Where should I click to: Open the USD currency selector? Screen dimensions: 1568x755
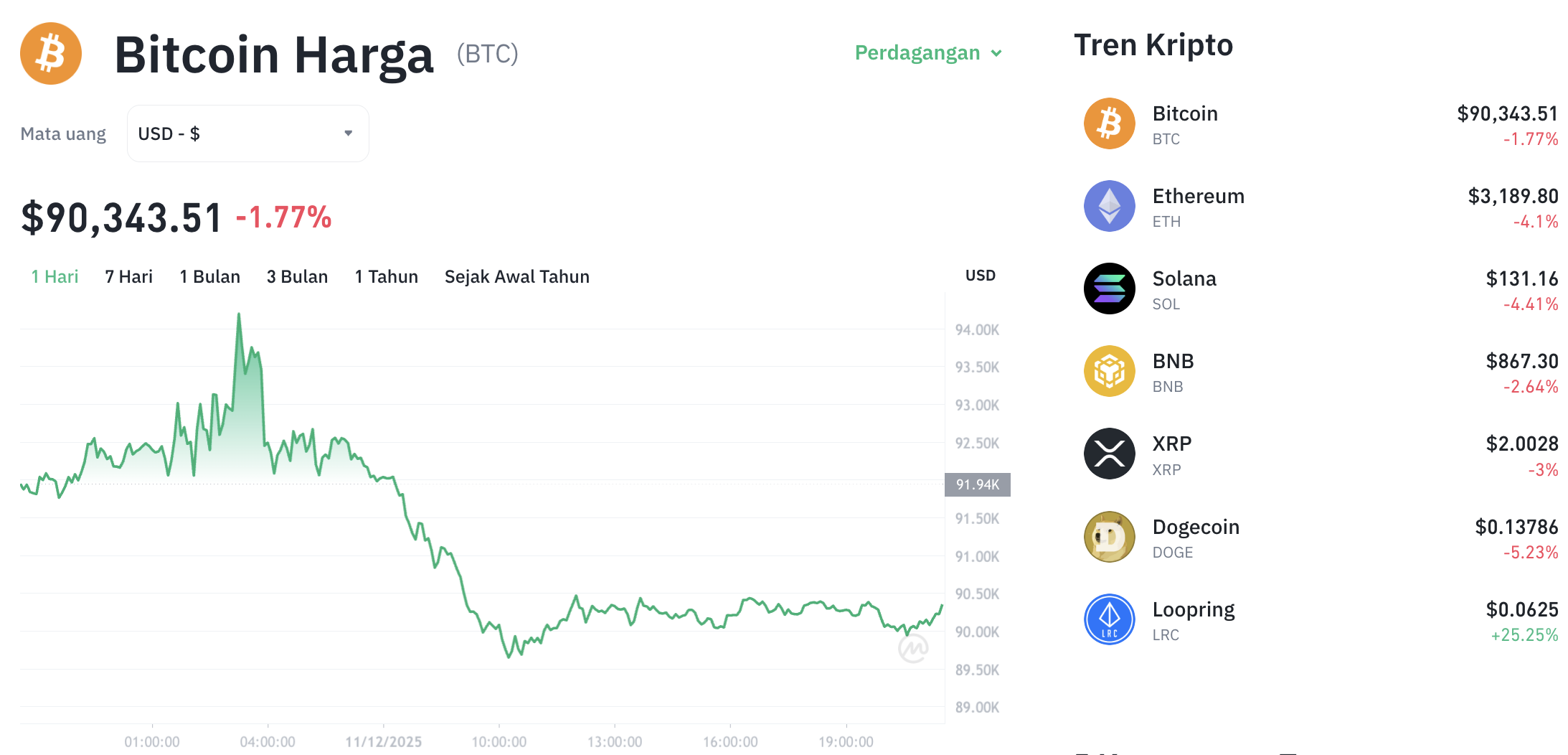[x=247, y=133]
